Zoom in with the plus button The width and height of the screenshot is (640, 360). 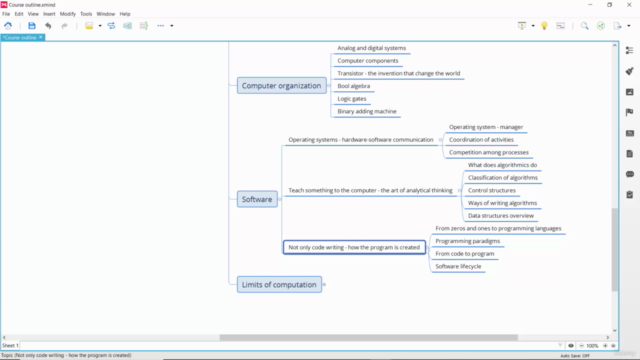point(605,345)
